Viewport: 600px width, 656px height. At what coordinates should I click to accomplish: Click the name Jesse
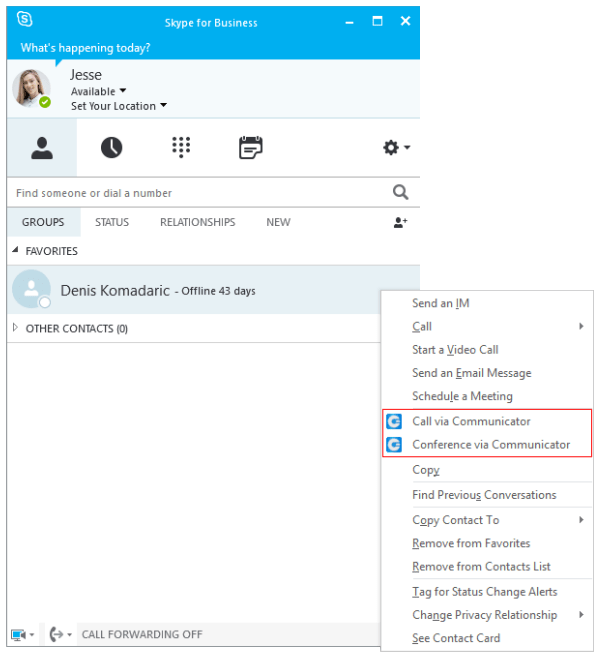pyautogui.click(x=86, y=75)
